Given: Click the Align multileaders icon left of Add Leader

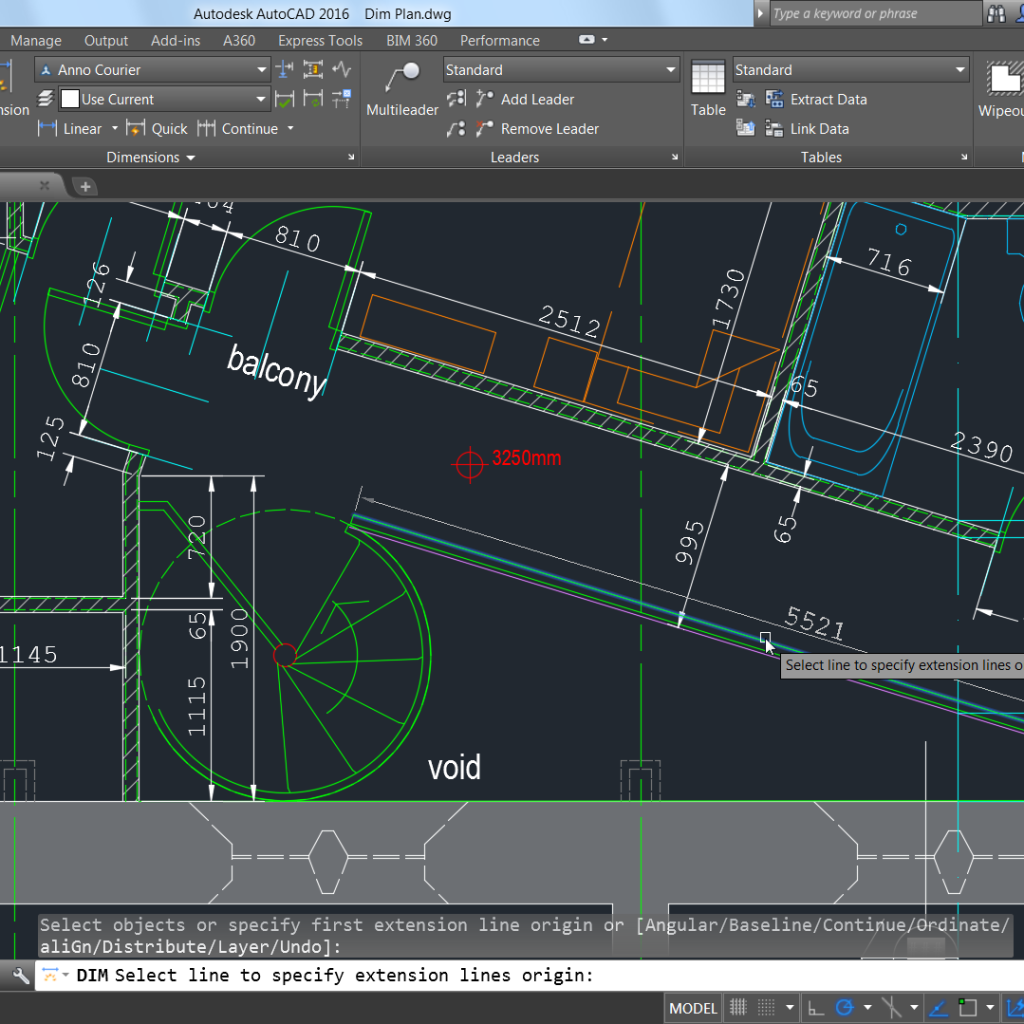Looking at the screenshot, I should pos(456,99).
